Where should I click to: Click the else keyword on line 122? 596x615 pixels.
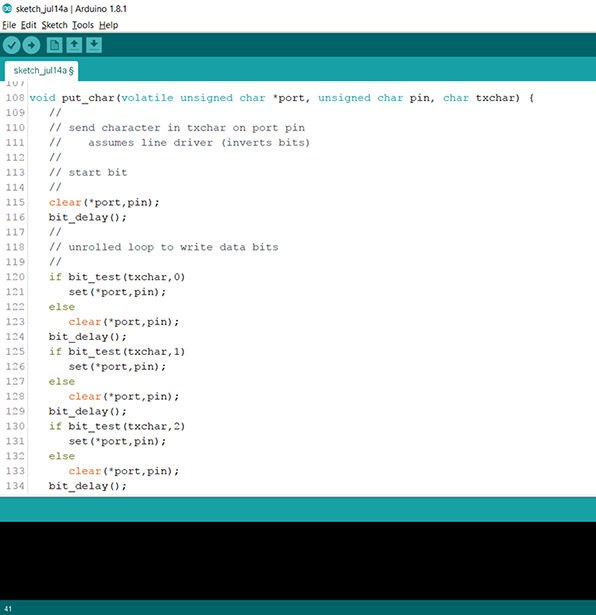pos(62,307)
